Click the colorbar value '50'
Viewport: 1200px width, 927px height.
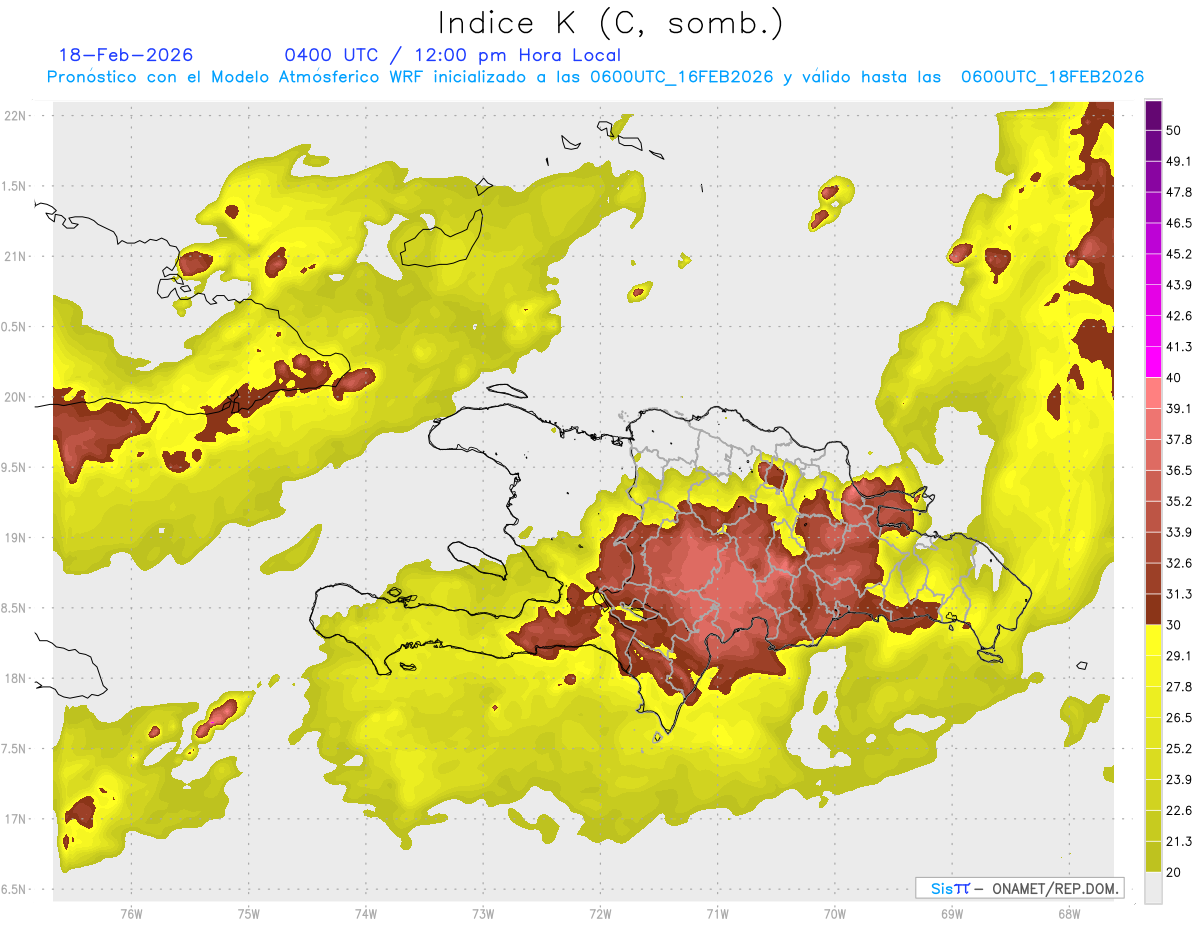click(x=1174, y=130)
